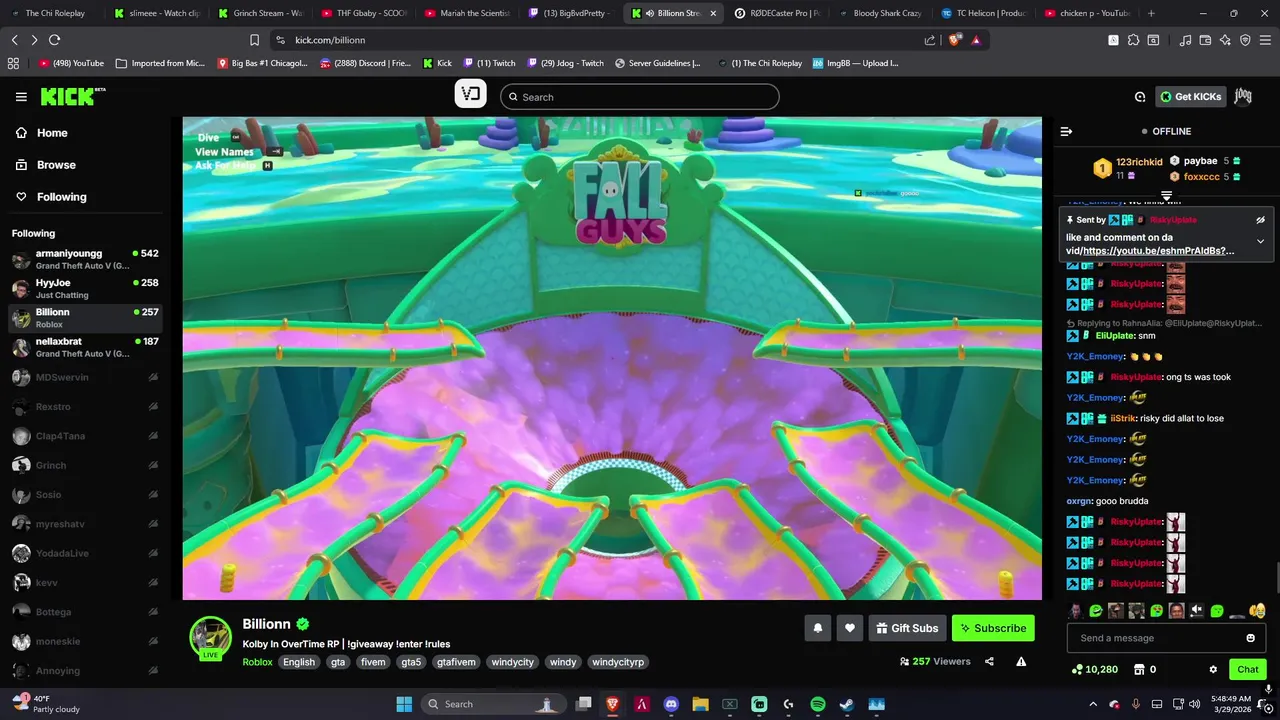This screenshot has height=720, width=1280.
Task: Open the browser apps grid menu
Action: [x=13, y=63]
